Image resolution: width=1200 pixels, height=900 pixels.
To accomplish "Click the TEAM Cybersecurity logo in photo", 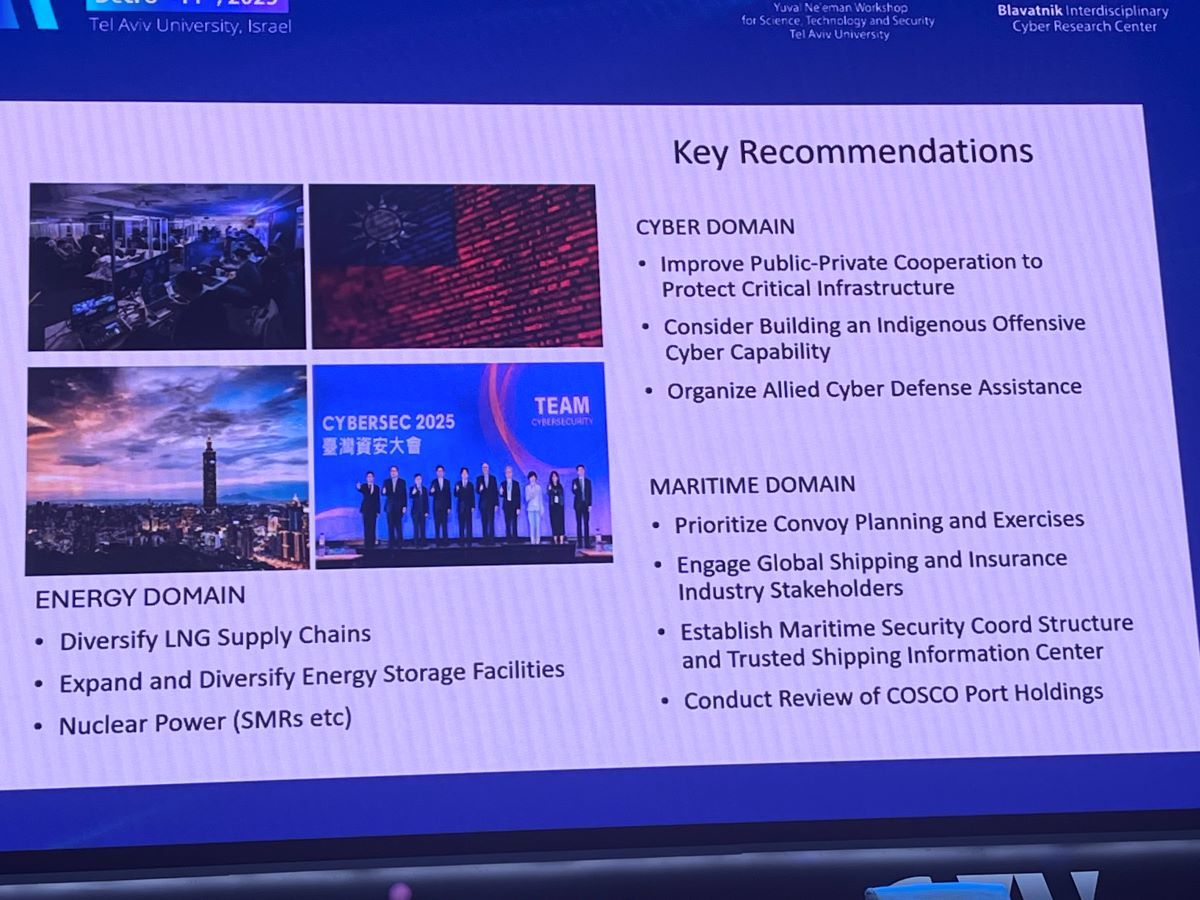I will tap(561, 409).
